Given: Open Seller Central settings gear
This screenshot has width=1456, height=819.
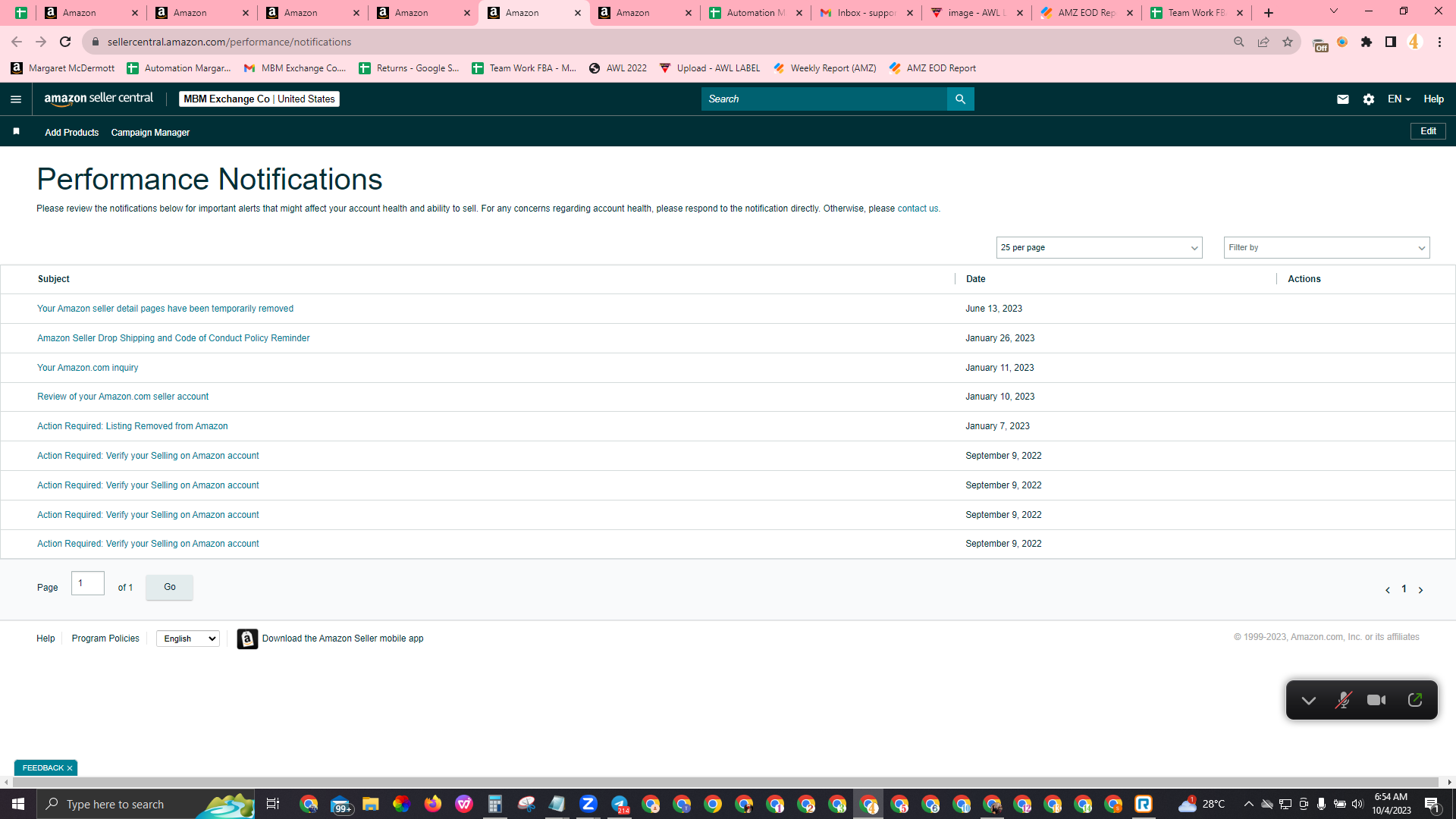Looking at the screenshot, I should point(1368,99).
